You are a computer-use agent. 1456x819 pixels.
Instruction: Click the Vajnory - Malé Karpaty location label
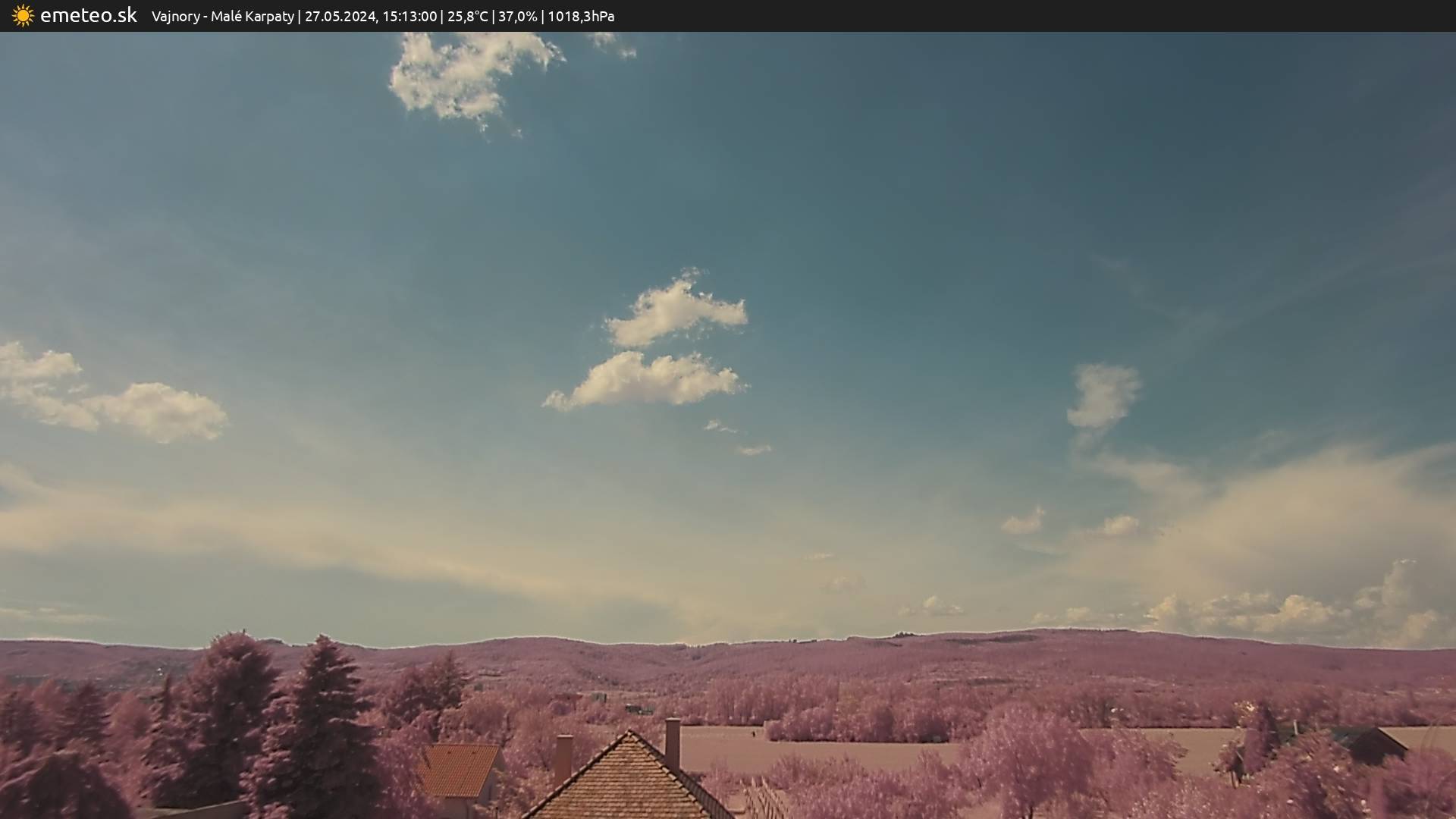[222, 16]
